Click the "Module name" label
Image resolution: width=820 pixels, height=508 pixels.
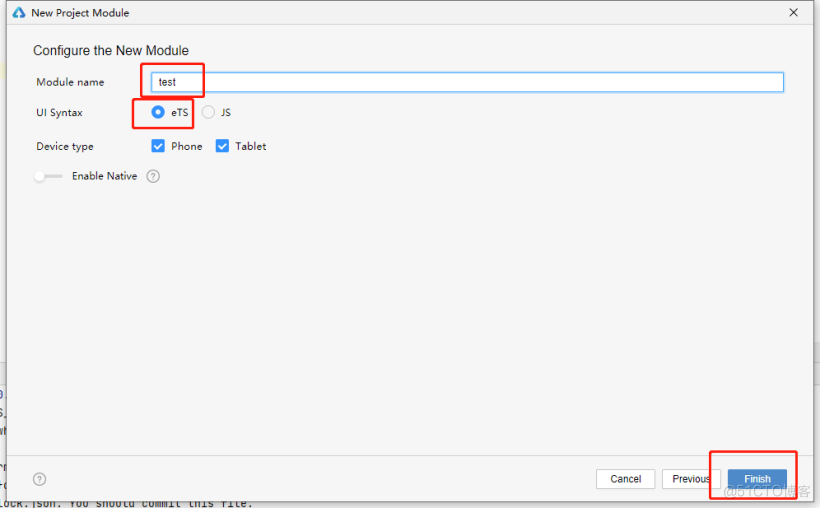[x=70, y=82]
